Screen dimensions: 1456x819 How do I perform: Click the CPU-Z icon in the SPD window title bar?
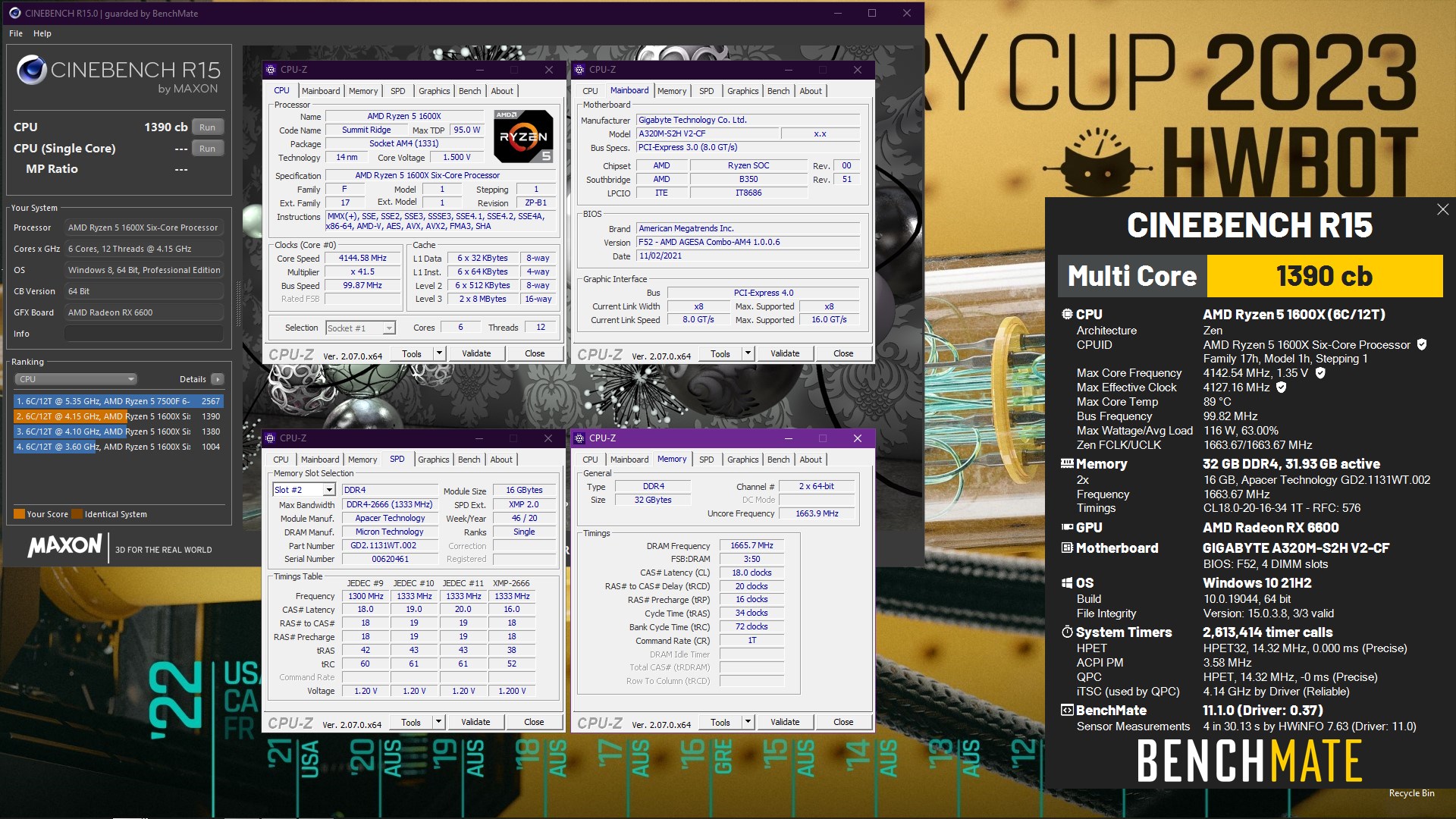pyautogui.click(x=271, y=438)
